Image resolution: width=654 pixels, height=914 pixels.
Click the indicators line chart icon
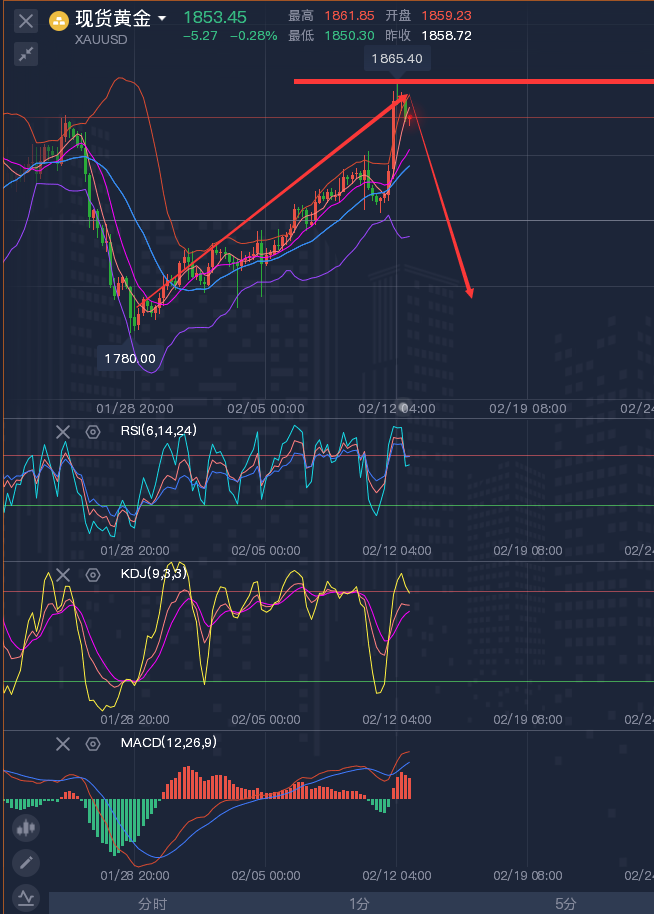point(26,897)
